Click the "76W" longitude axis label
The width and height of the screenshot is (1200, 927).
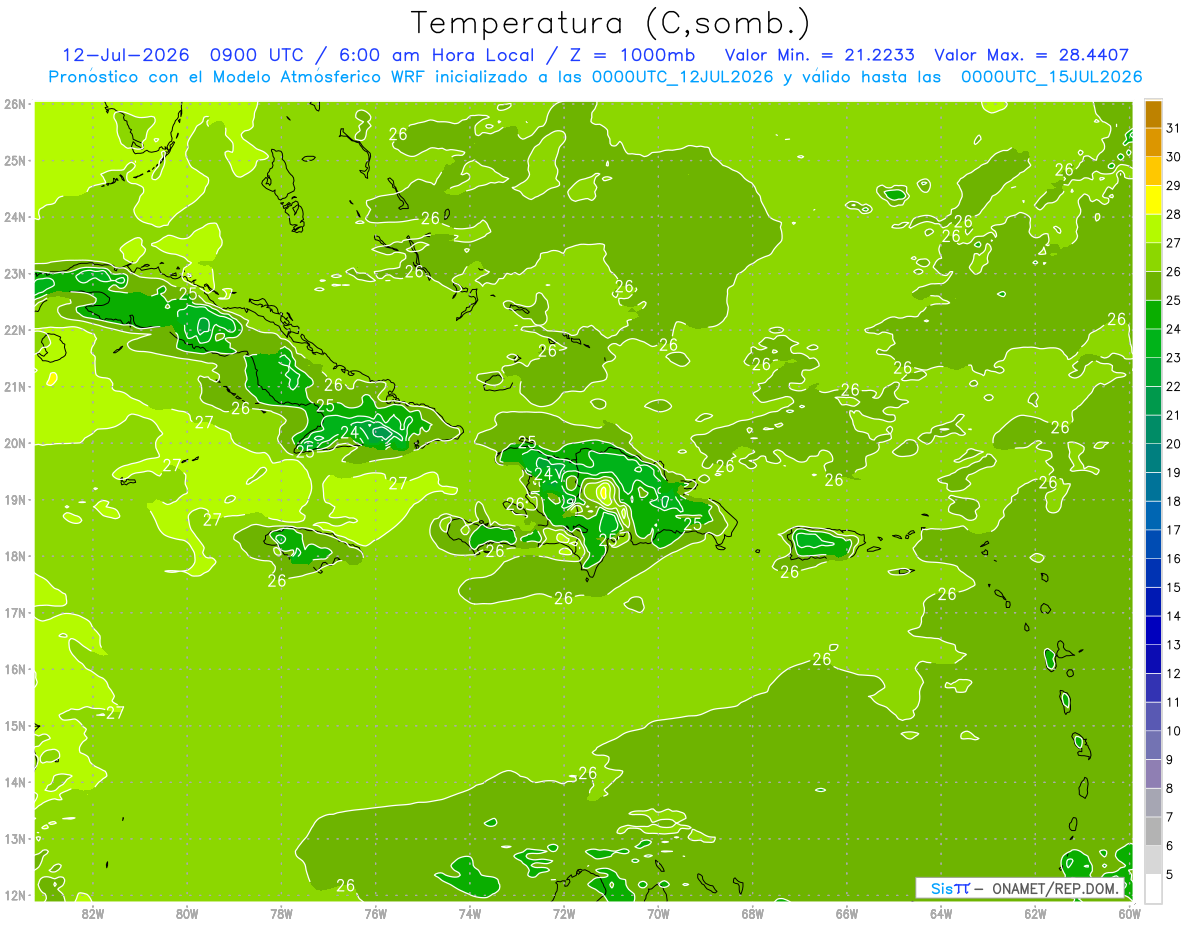coord(376,913)
